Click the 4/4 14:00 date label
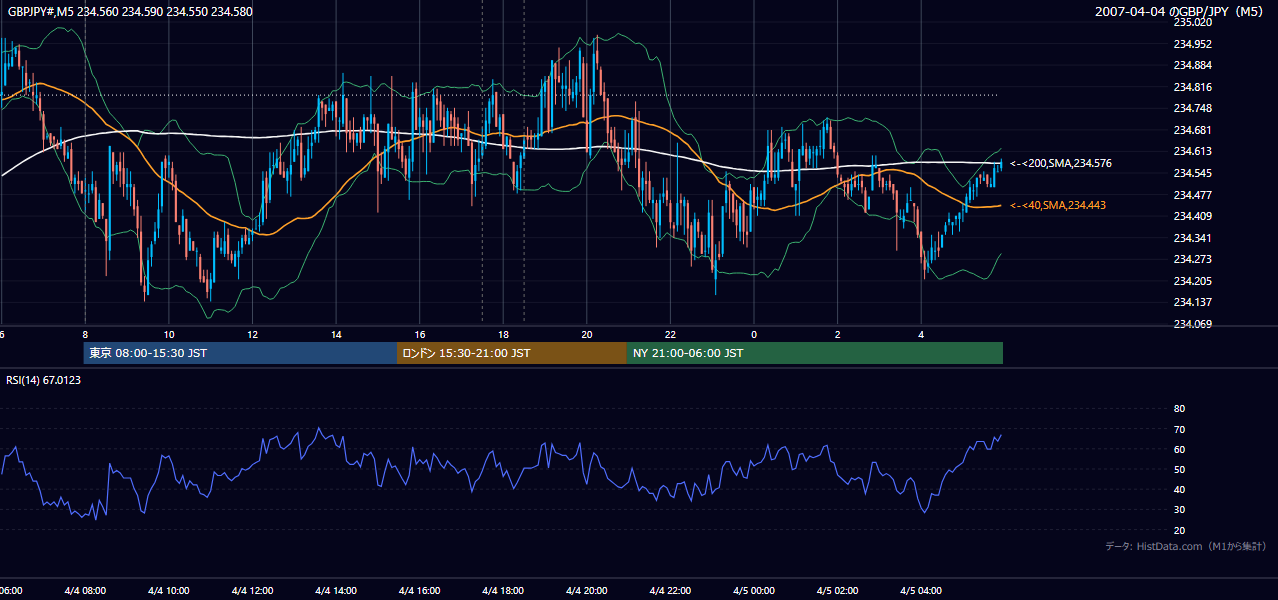 tap(337, 591)
